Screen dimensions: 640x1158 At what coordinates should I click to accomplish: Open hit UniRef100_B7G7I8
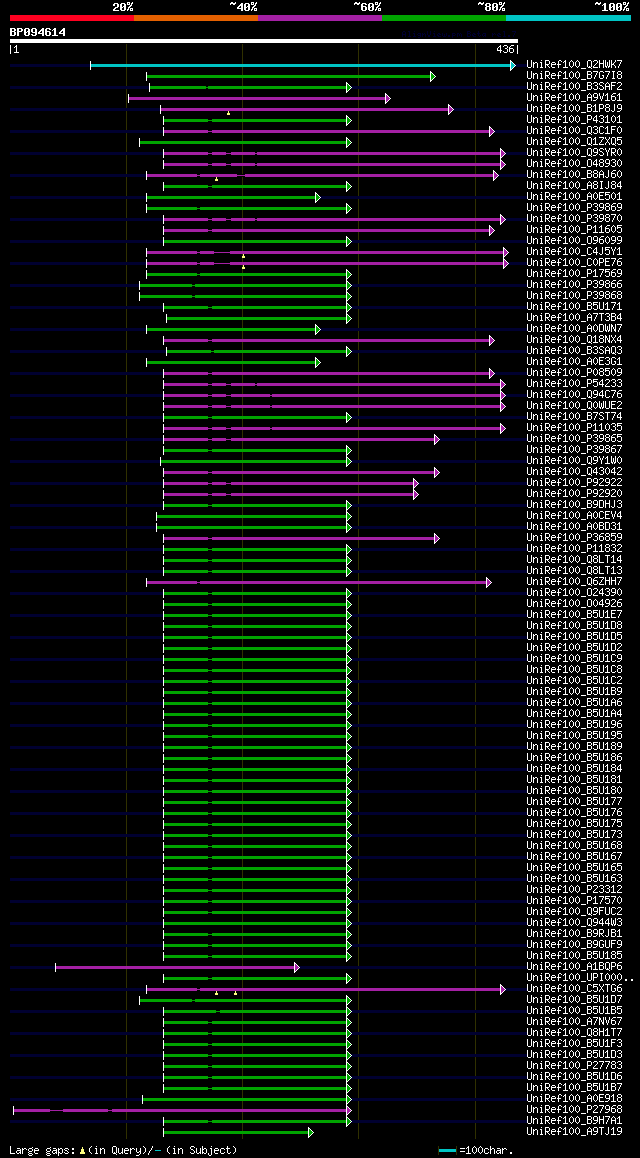pos(574,76)
